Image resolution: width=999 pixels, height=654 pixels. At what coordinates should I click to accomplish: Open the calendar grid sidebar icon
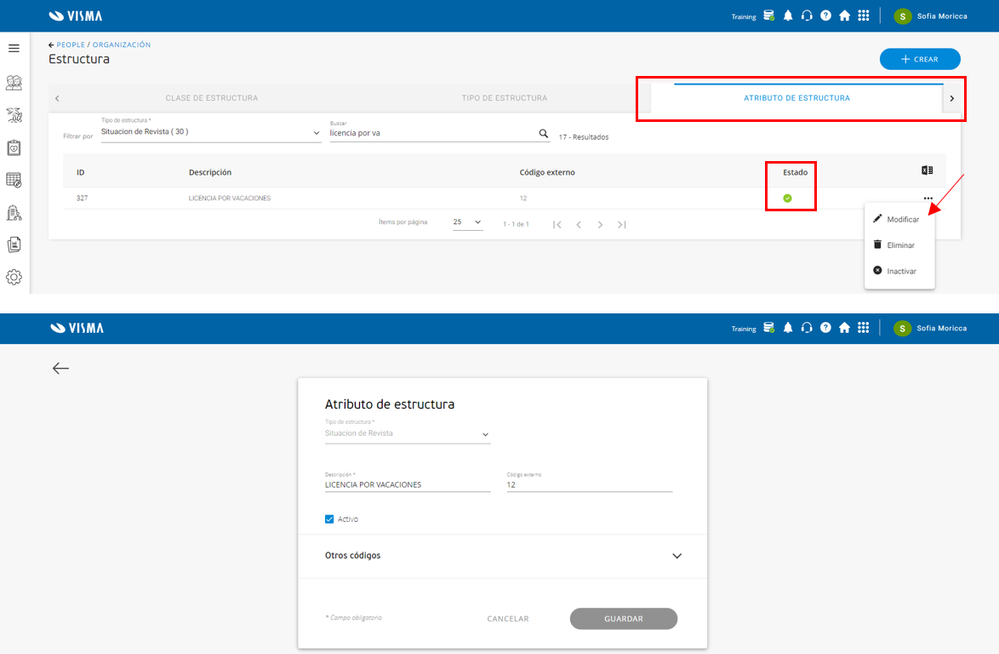coord(14,180)
